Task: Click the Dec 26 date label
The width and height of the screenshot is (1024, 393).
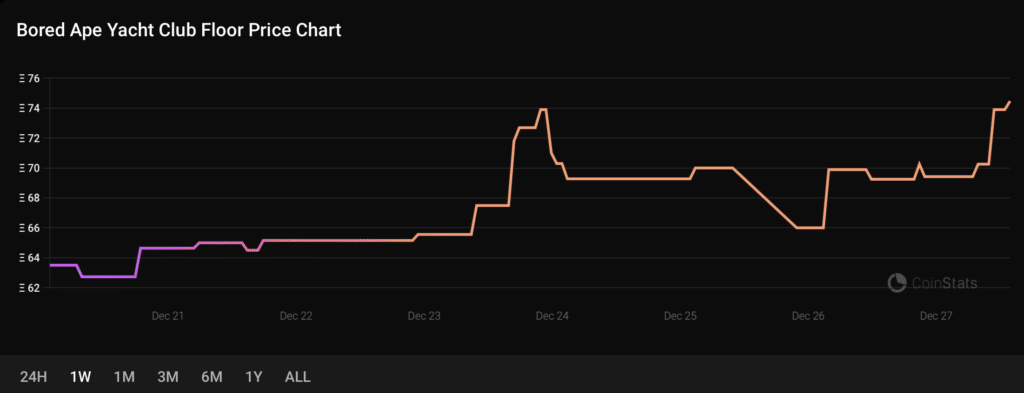Action: [808, 317]
